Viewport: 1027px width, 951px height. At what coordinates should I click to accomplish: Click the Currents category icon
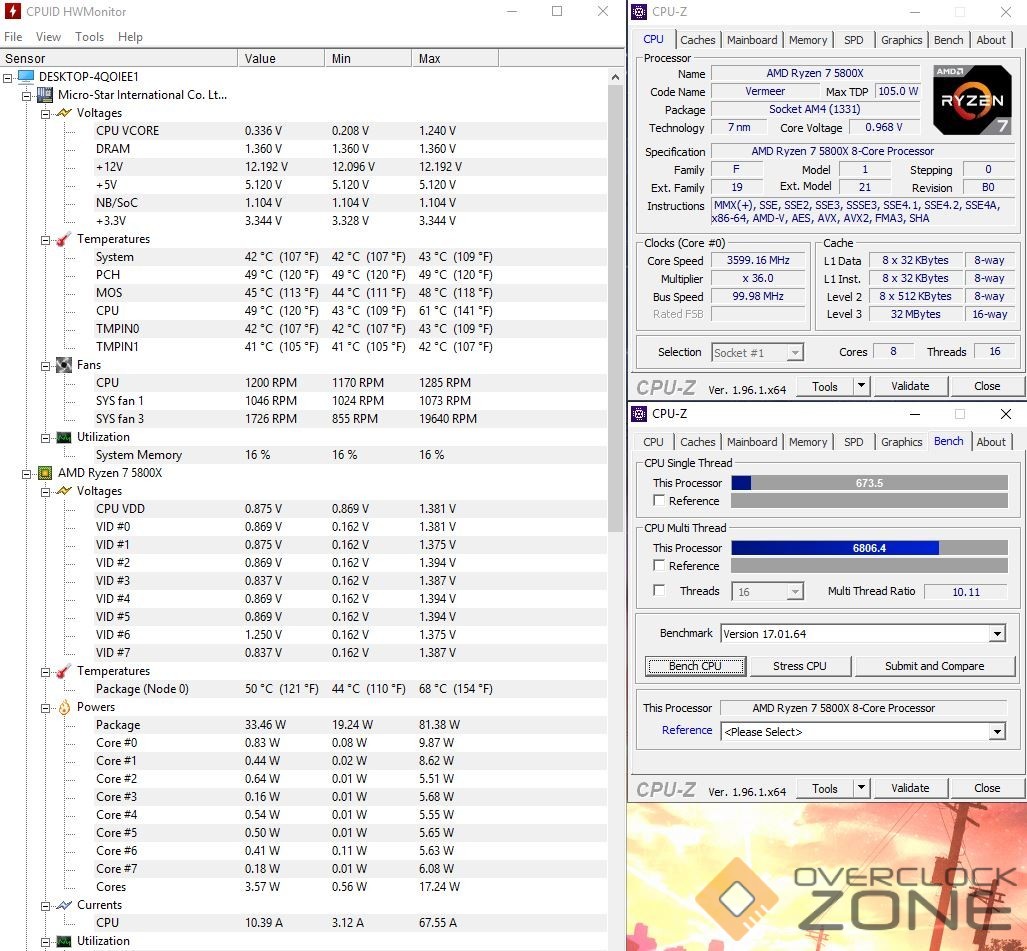[64, 905]
